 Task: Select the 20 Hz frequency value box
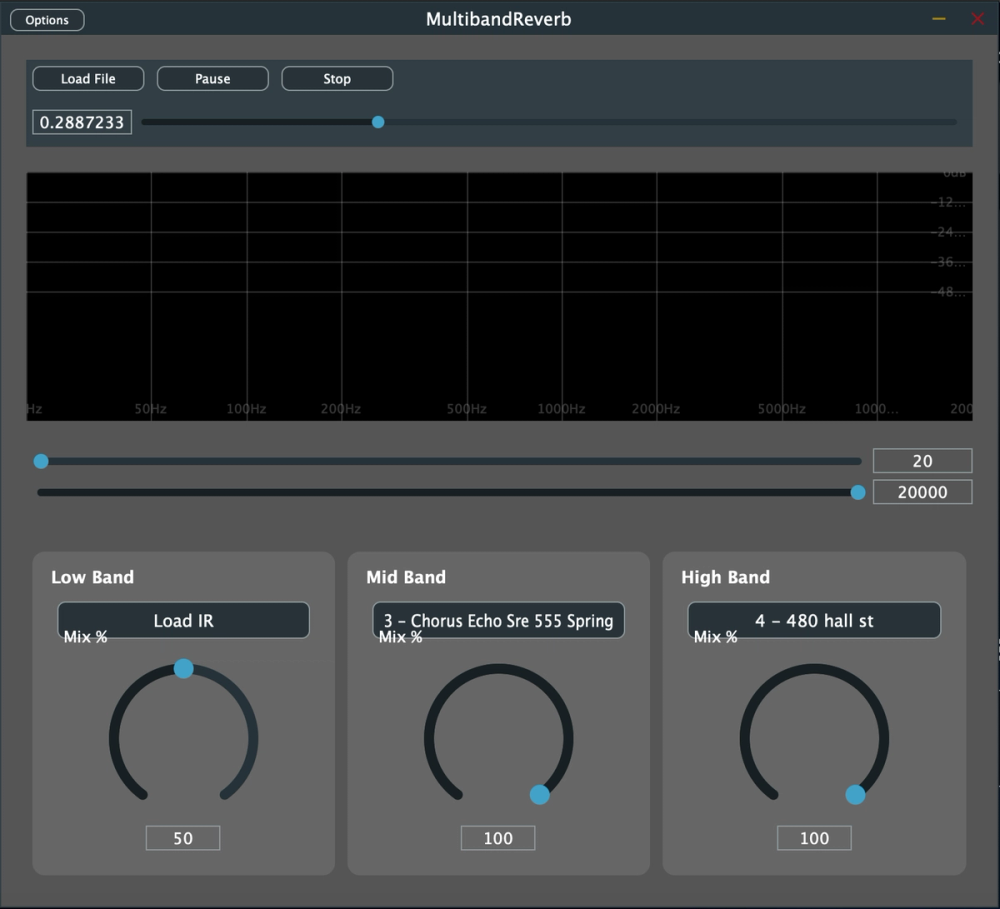tap(922, 461)
